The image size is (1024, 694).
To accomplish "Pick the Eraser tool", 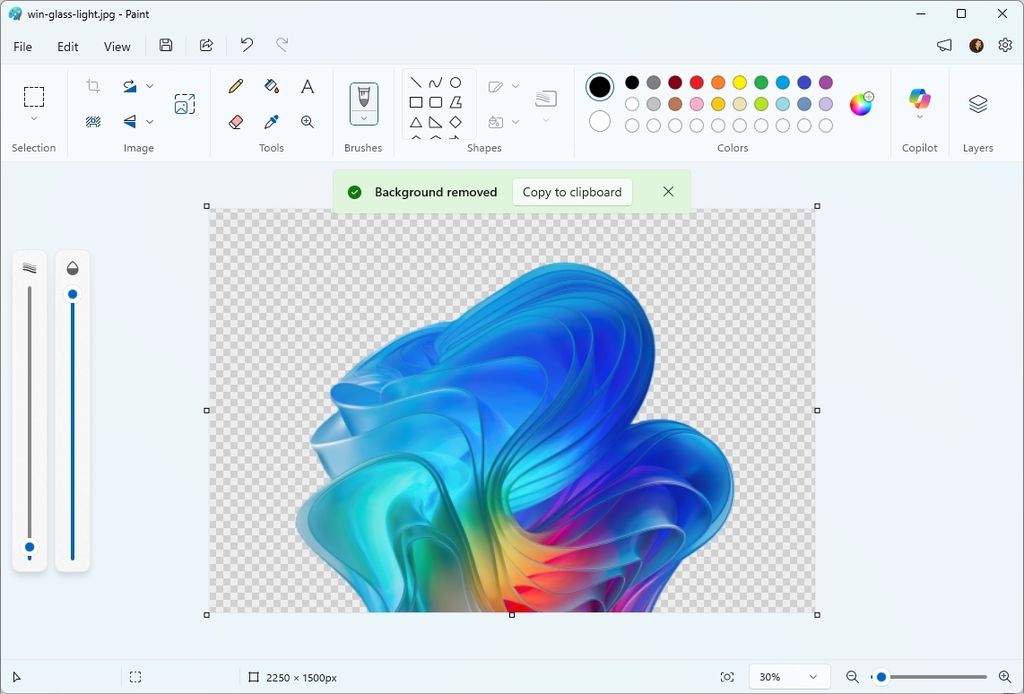I will pos(234,122).
